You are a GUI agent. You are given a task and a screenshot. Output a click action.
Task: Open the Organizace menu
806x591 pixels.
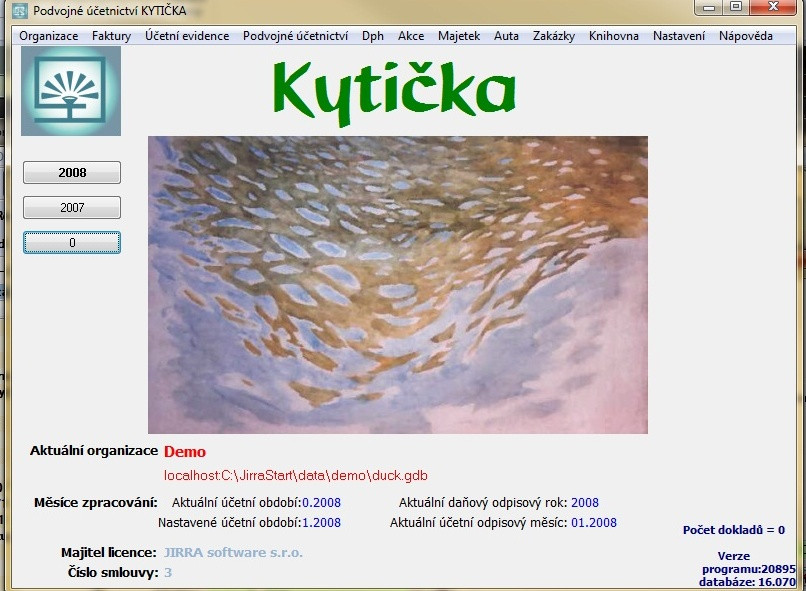49,36
